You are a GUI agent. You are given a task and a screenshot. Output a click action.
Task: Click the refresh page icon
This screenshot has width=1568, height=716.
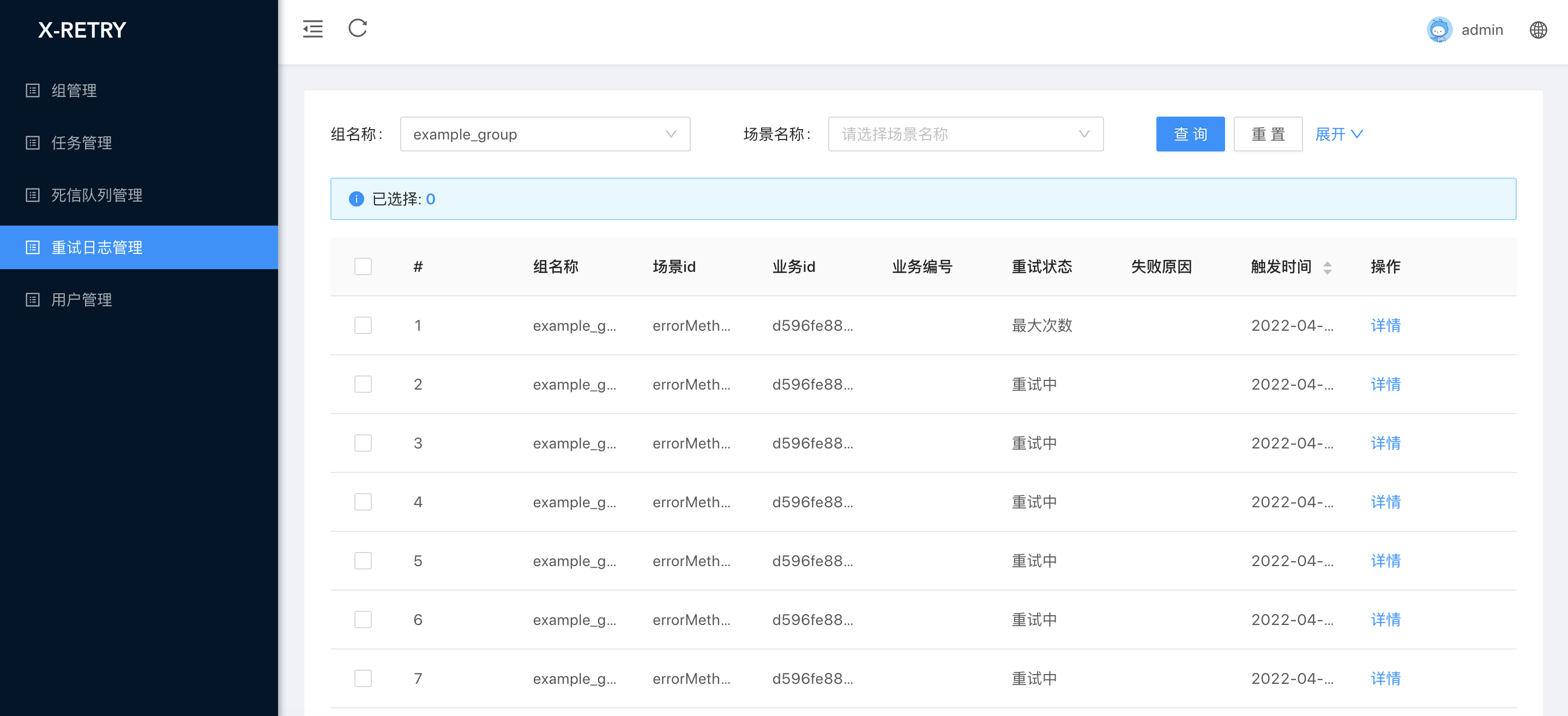tap(357, 28)
